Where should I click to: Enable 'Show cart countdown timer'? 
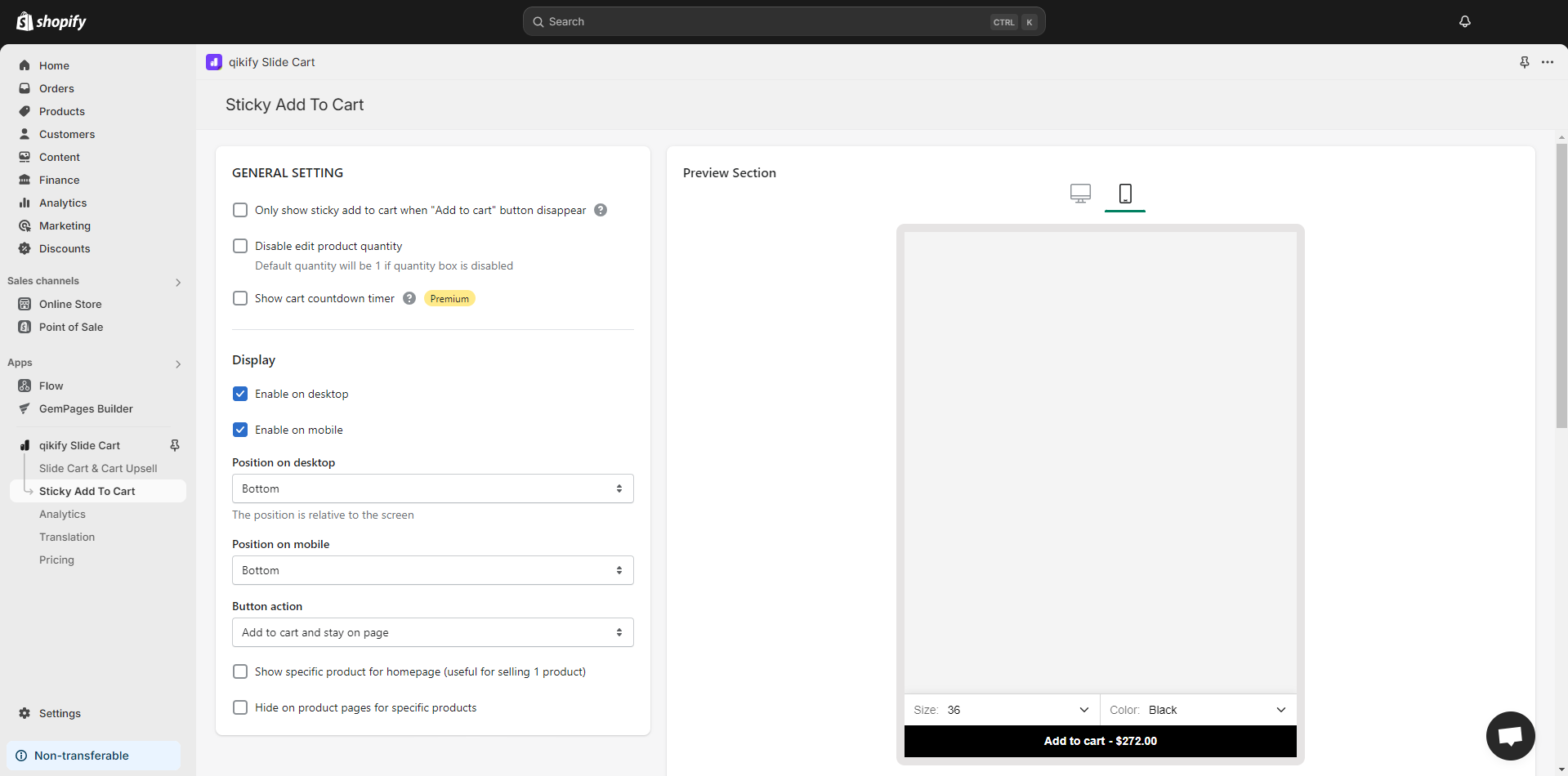pos(239,298)
